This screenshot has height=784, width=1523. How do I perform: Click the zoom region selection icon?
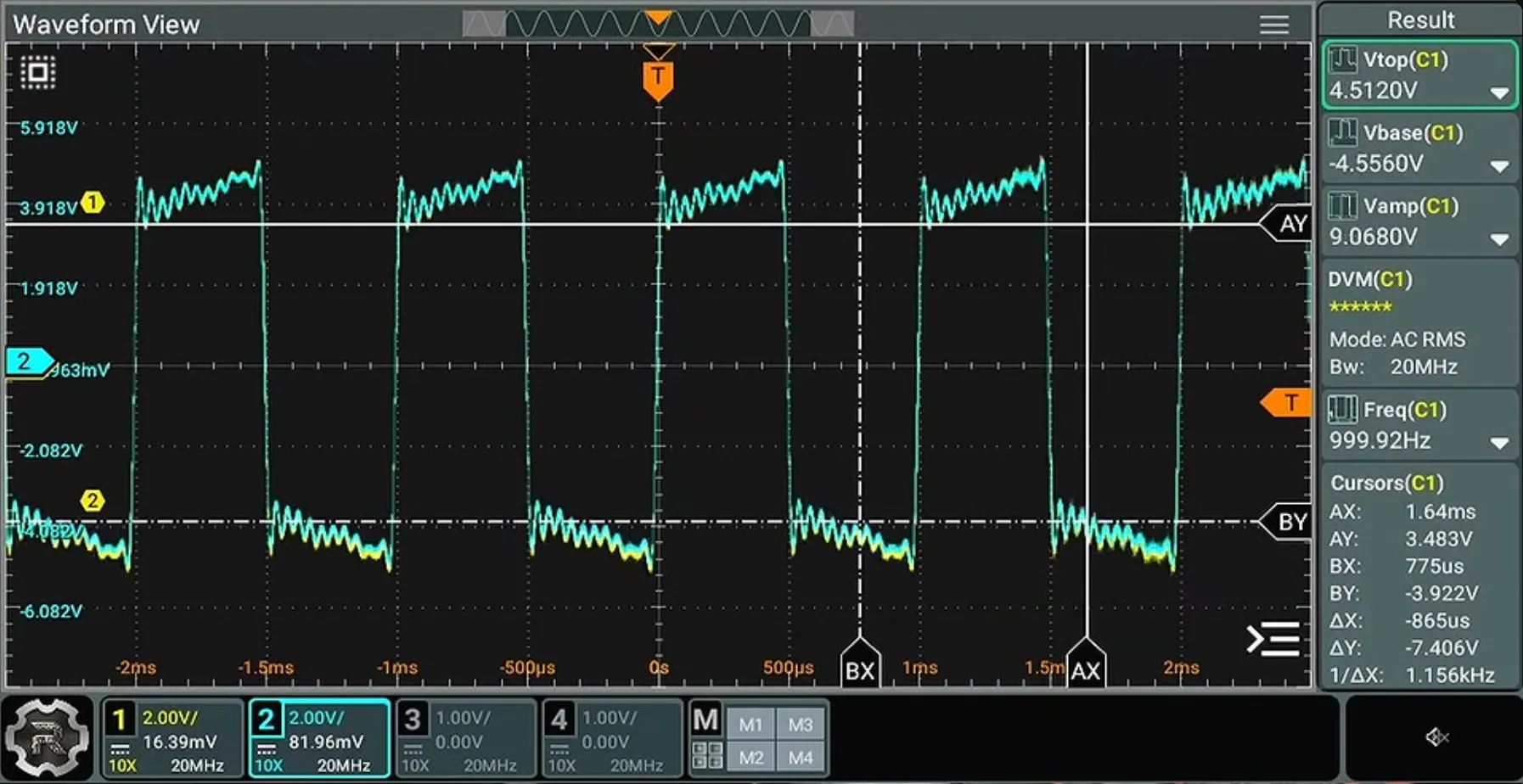click(38, 73)
